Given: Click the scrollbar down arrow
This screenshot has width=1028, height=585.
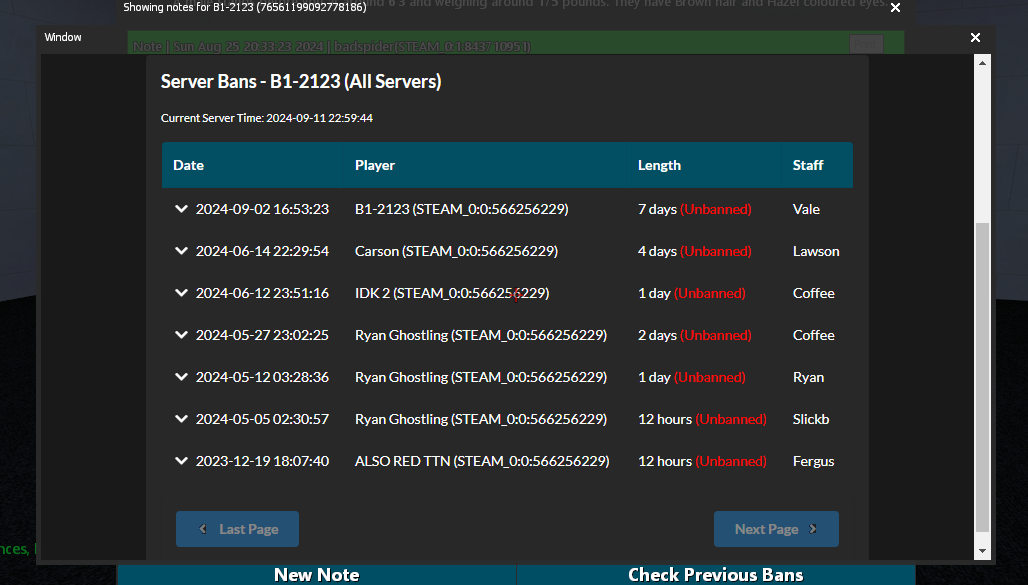Looking at the screenshot, I should (982, 552).
